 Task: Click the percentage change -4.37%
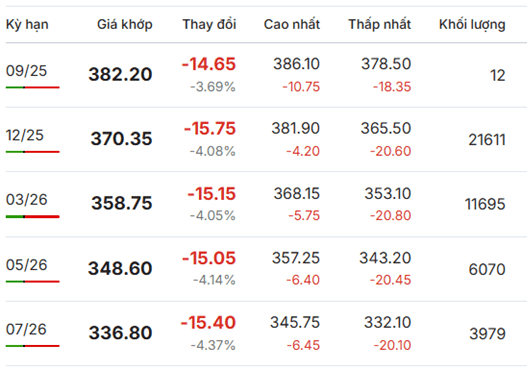click(x=213, y=345)
